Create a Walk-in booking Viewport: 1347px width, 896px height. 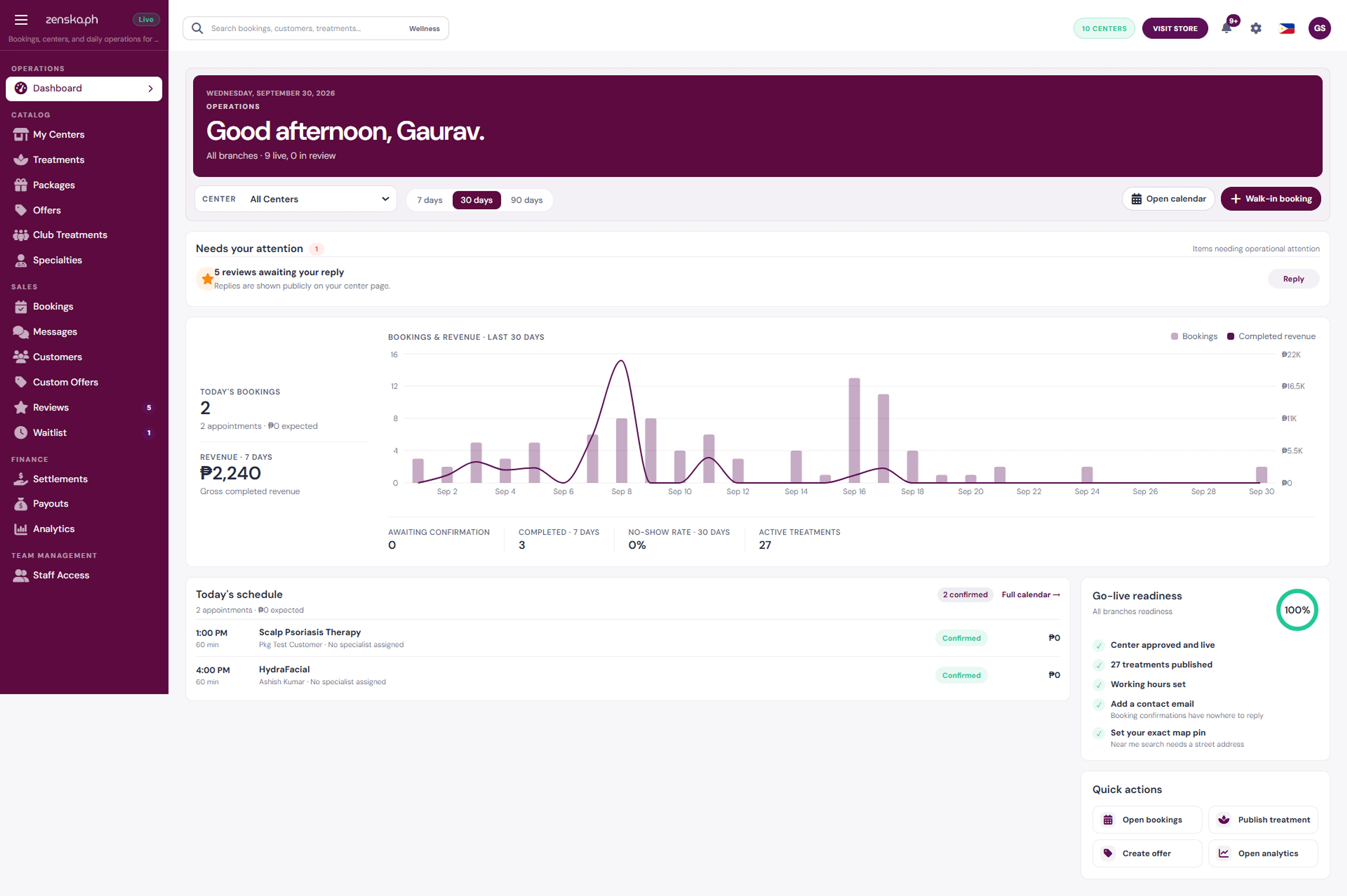pos(1271,199)
